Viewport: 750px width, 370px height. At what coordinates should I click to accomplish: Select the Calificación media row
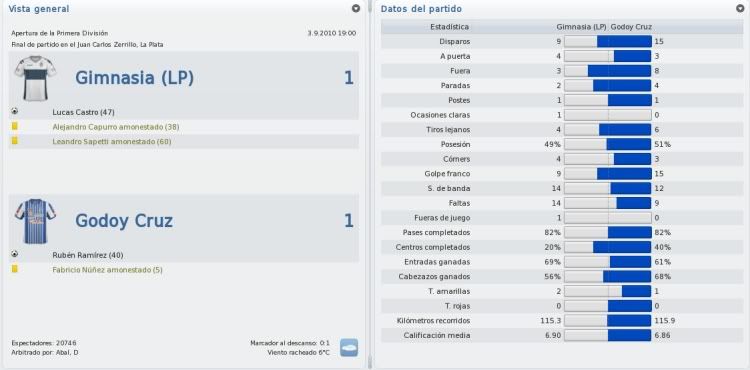[x=562, y=336]
